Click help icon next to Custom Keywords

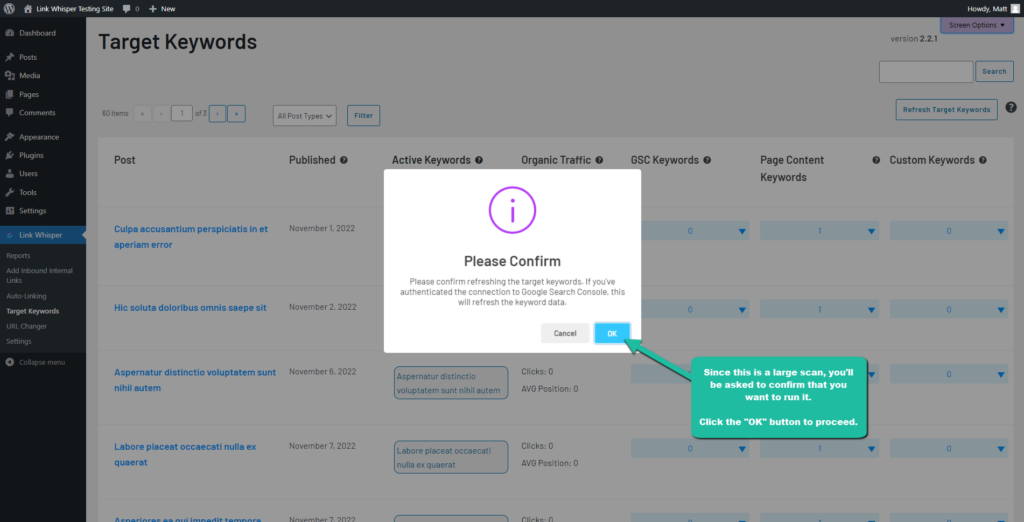pos(982,160)
